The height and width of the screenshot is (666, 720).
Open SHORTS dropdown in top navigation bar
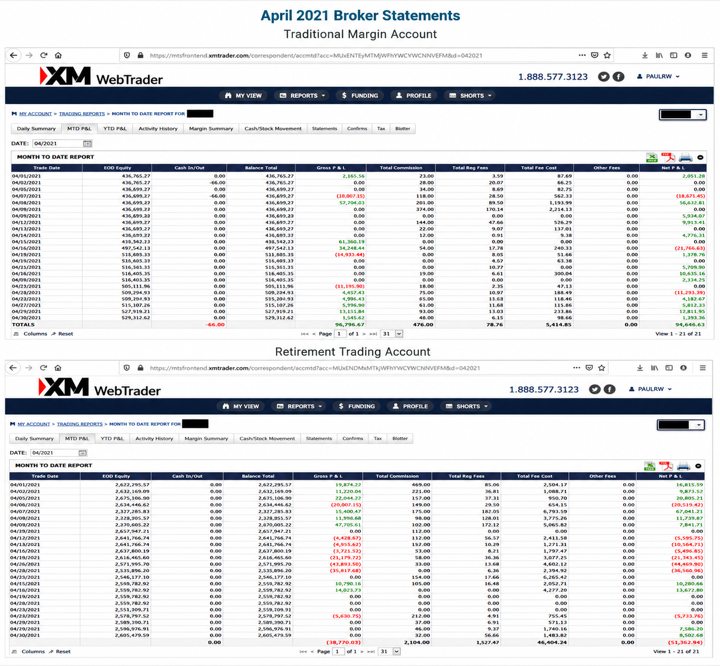click(x=471, y=96)
